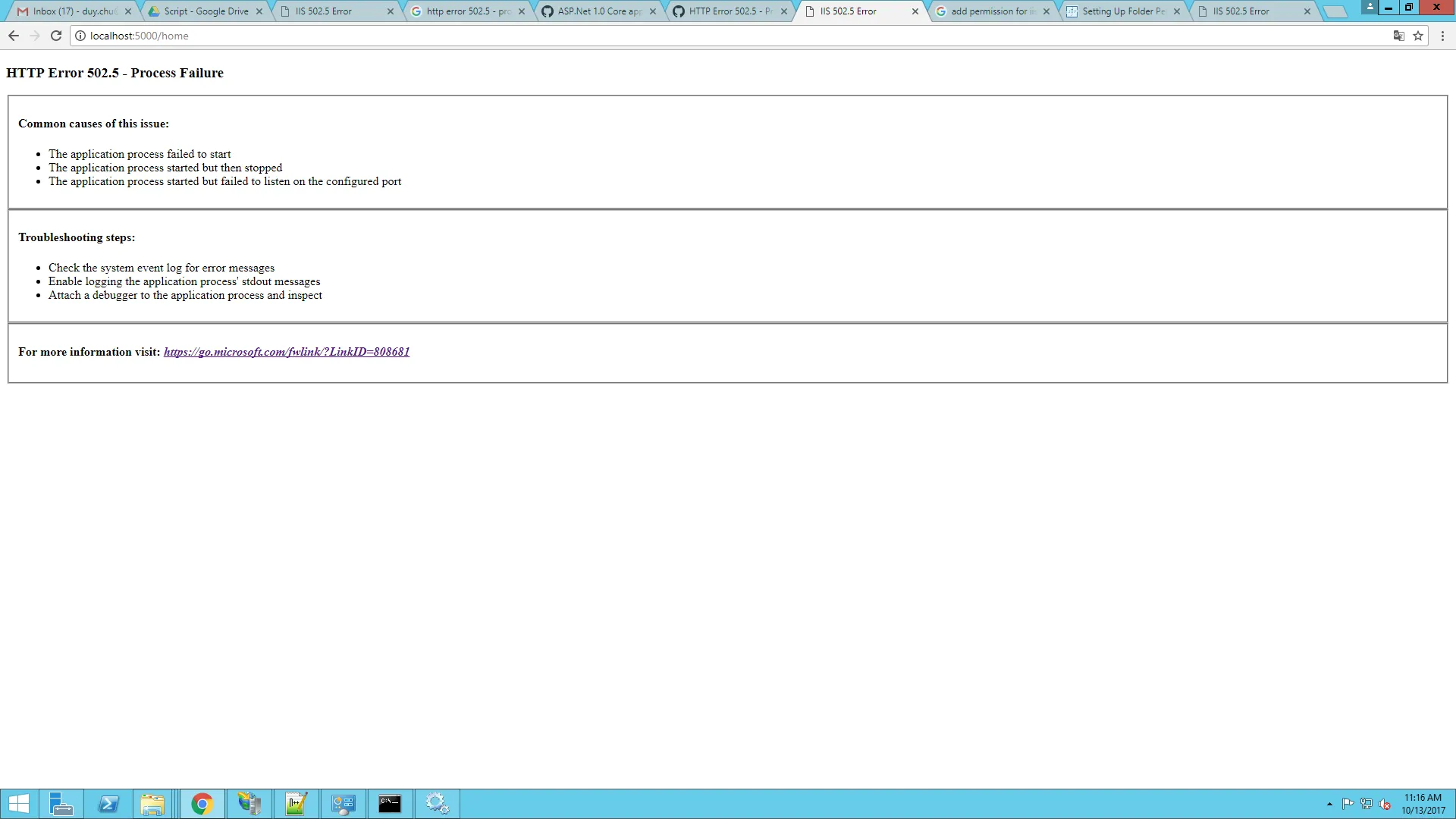
Task: Open the translate page icon
Action: [x=1399, y=36]
